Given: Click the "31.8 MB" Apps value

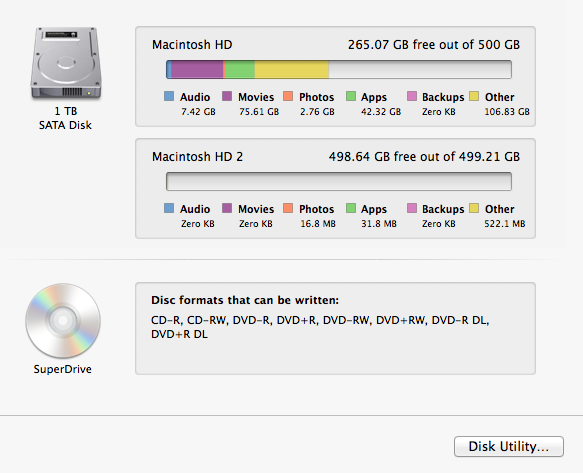Looking at the screenshot, I should (379, 223).
